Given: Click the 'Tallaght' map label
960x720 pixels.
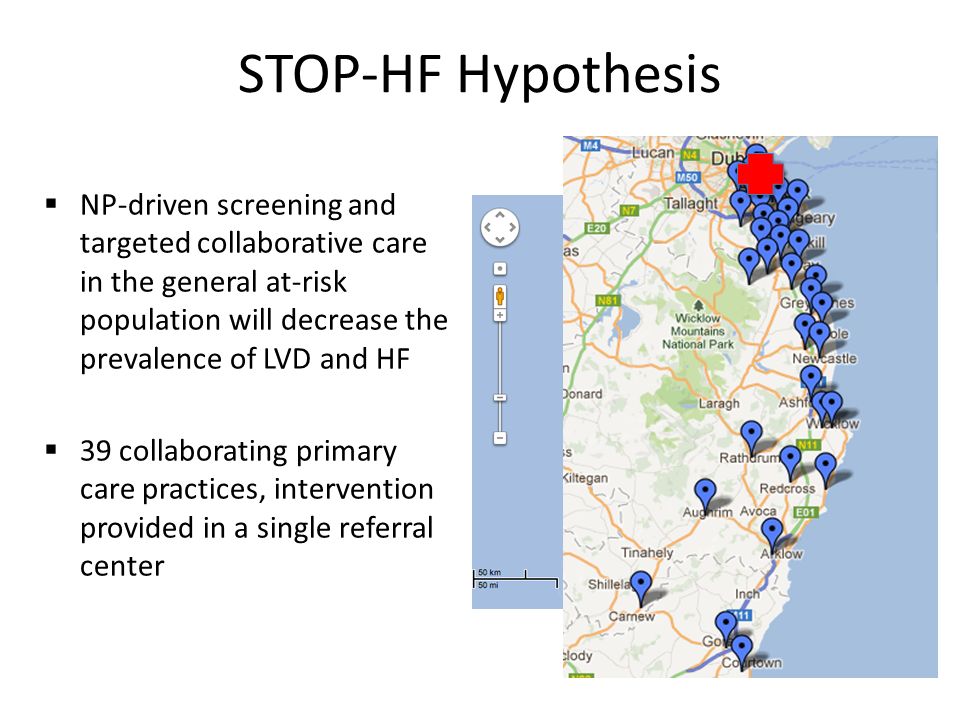Looking at the screenshot, I should click(x=691, y=203).
